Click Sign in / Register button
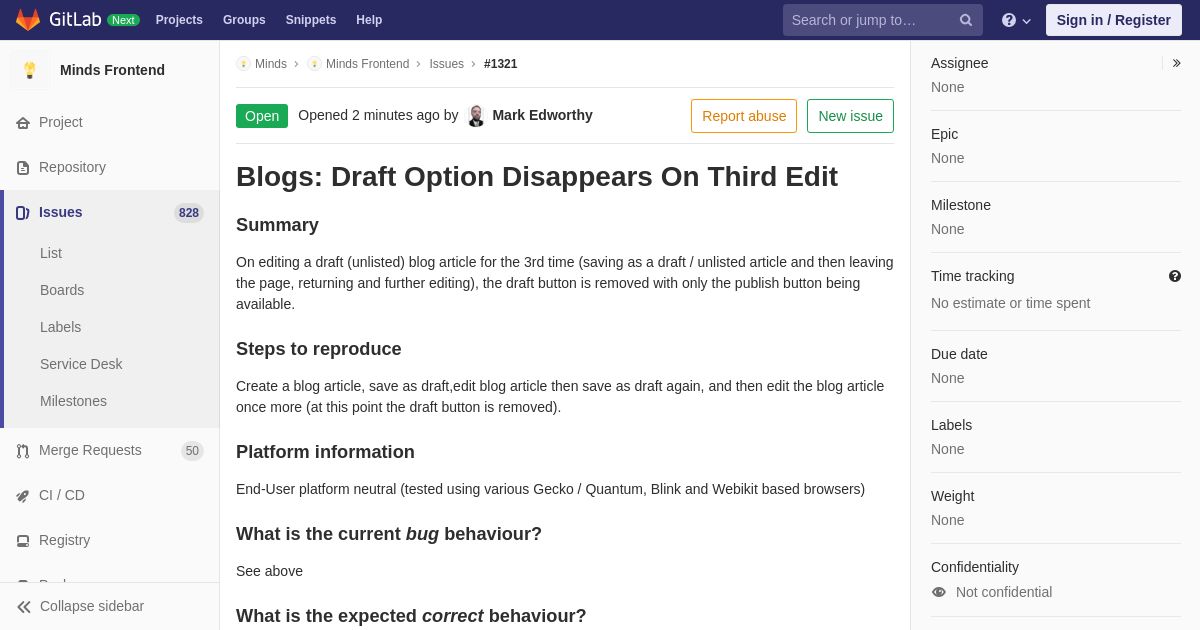 click(1114, 20)
